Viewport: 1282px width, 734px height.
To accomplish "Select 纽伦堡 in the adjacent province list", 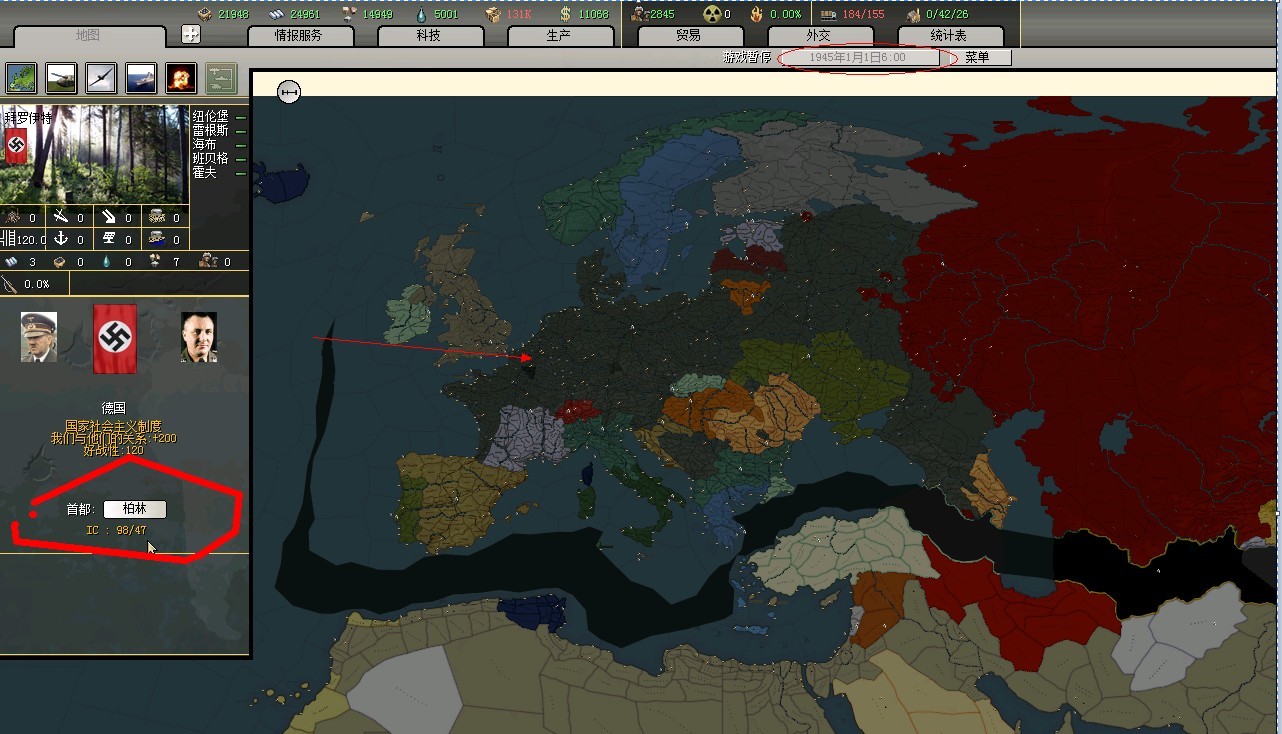I will 210,117.
